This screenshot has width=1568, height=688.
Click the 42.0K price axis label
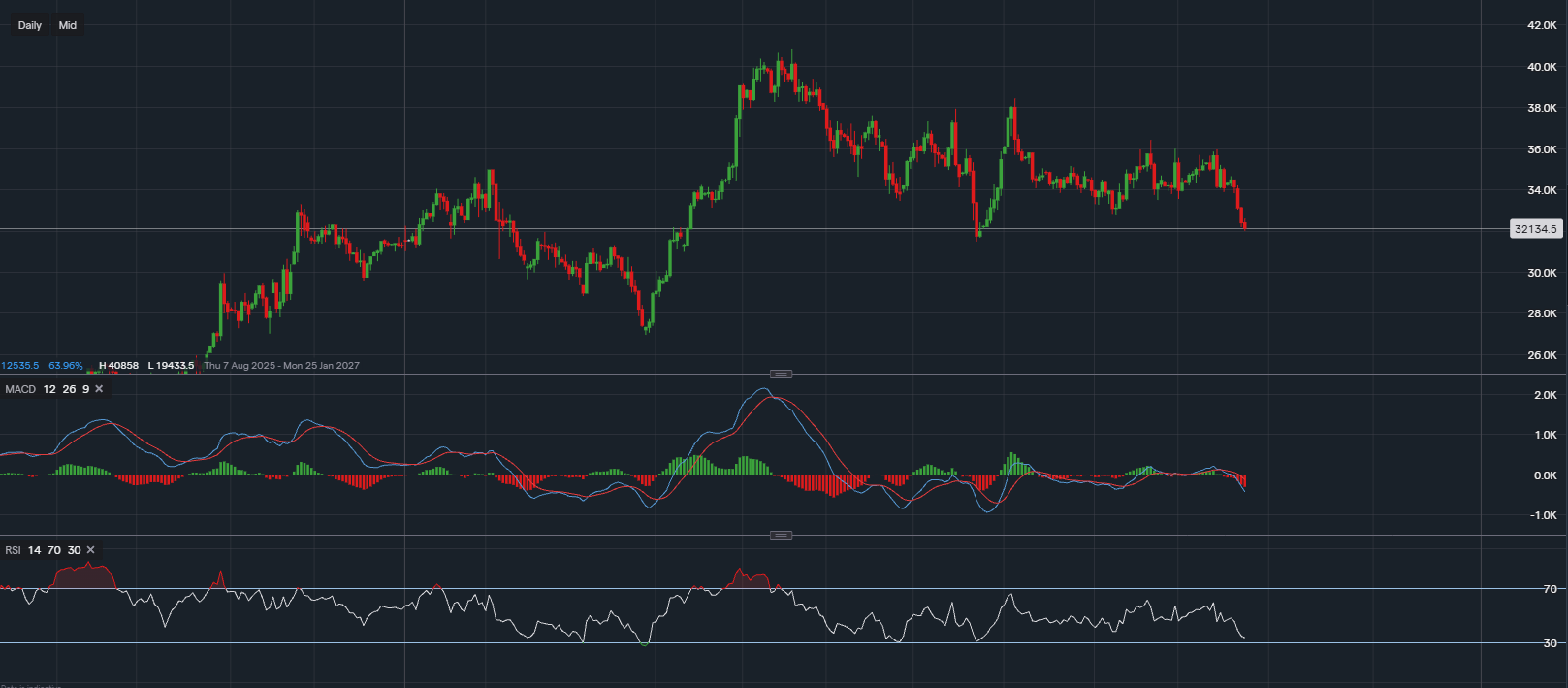coord(1542,25)
